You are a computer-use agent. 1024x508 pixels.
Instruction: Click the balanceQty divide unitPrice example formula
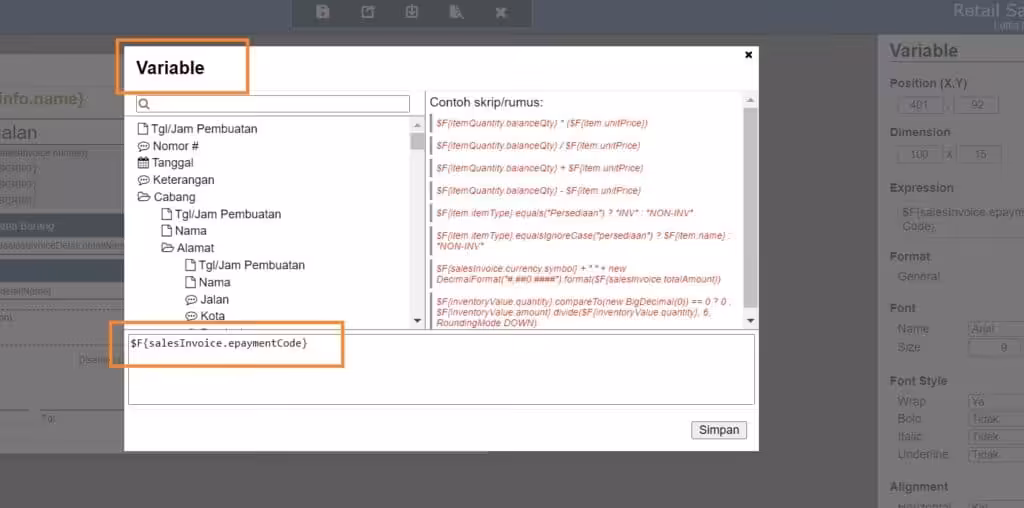pos(538,146)
